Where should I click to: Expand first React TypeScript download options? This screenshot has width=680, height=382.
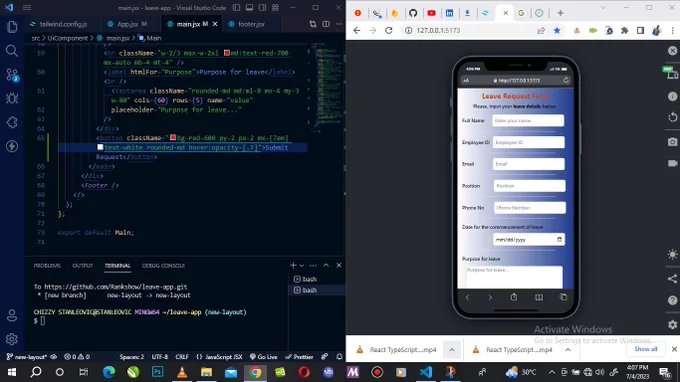[x=451, y=349]
